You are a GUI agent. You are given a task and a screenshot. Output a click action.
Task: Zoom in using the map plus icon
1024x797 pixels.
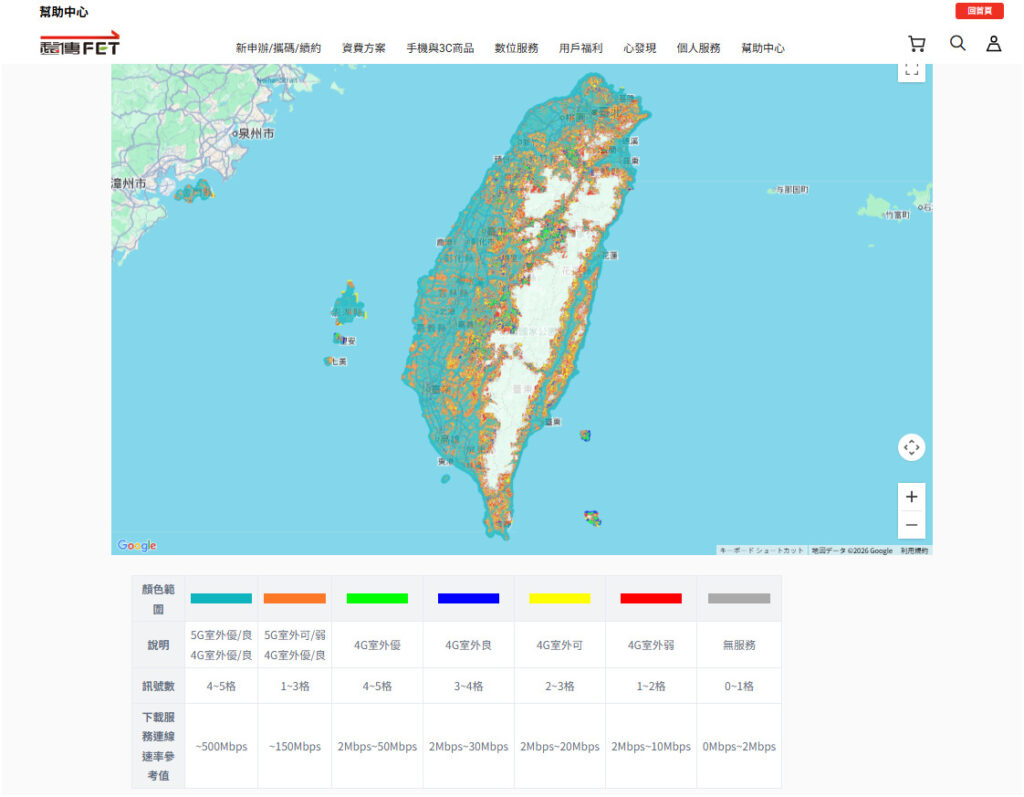[x=911, y=496]
